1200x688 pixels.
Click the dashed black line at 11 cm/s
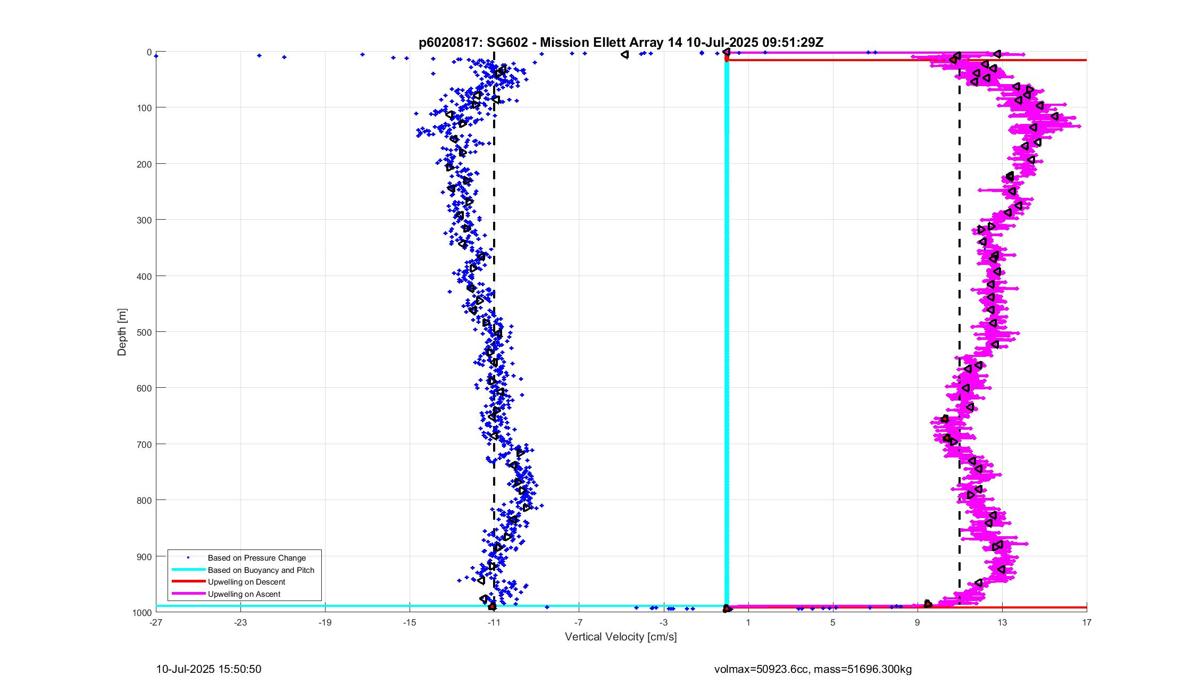[960, 330]
